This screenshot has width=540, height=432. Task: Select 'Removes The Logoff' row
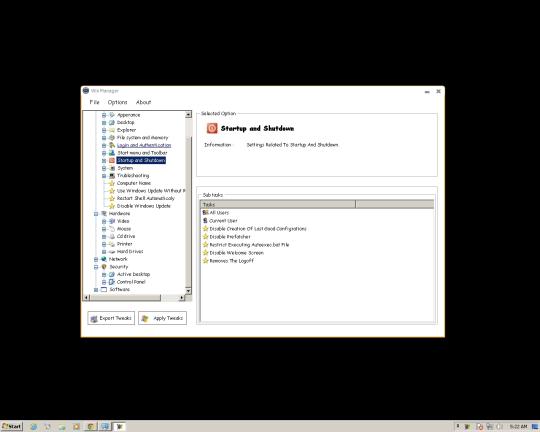231,261
